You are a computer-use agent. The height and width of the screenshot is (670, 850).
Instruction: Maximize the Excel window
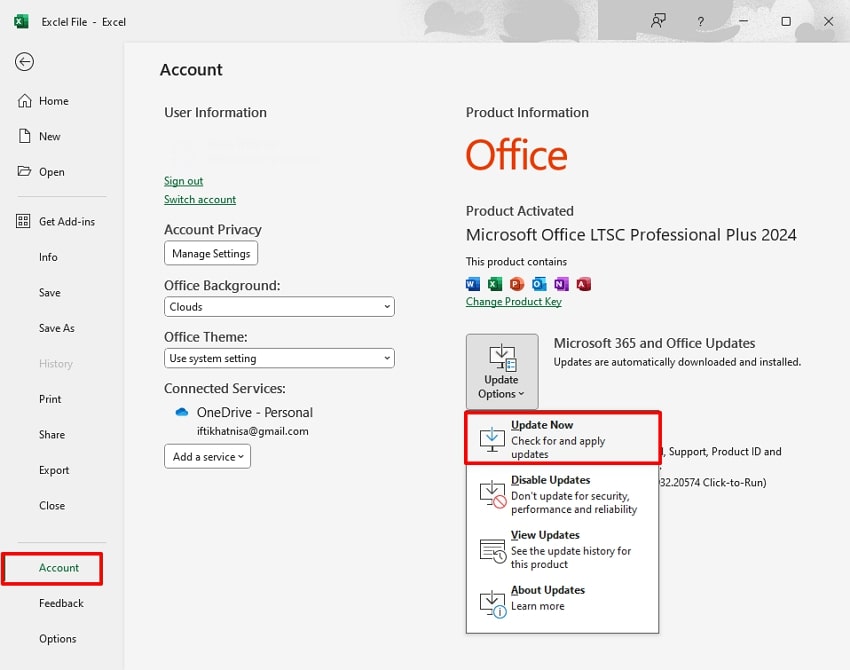click(x=786, y=21)
